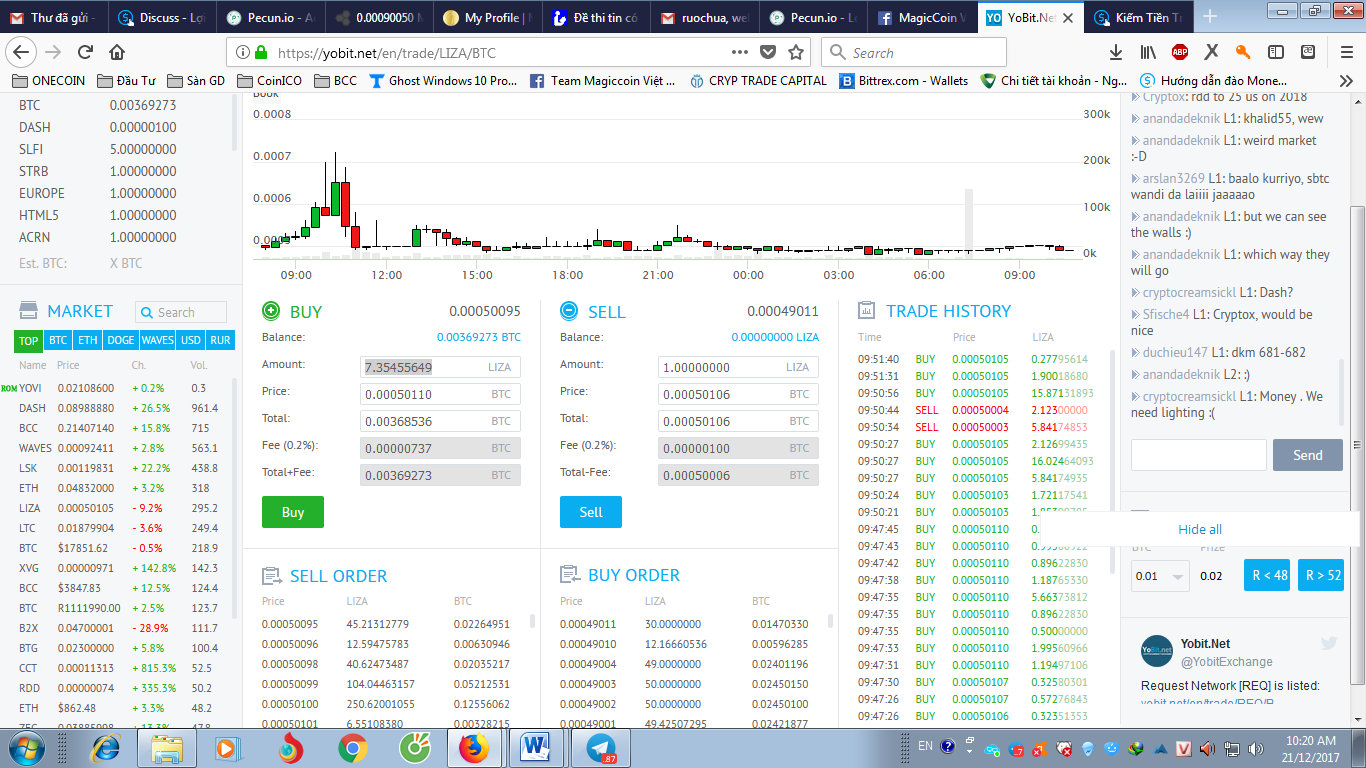
Task: Click the Firefox Search box
Action: coord(914,52)
